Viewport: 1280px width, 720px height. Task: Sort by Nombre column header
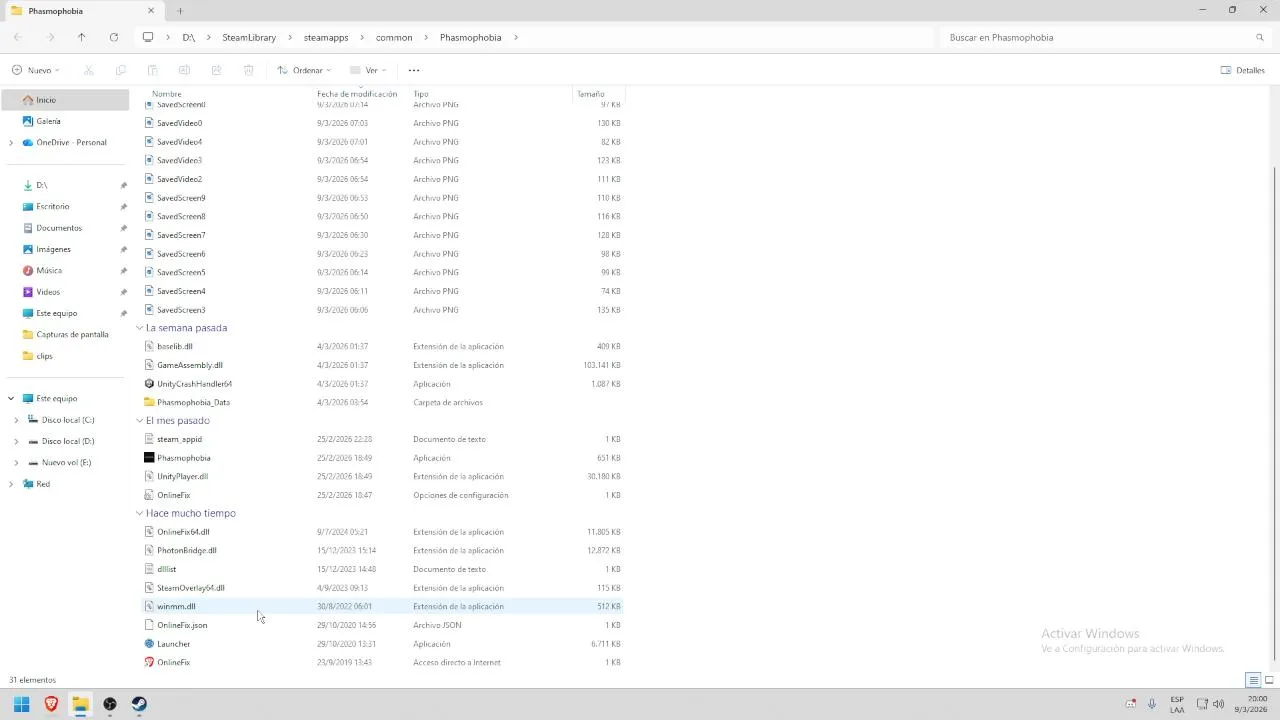coord(166,94)
